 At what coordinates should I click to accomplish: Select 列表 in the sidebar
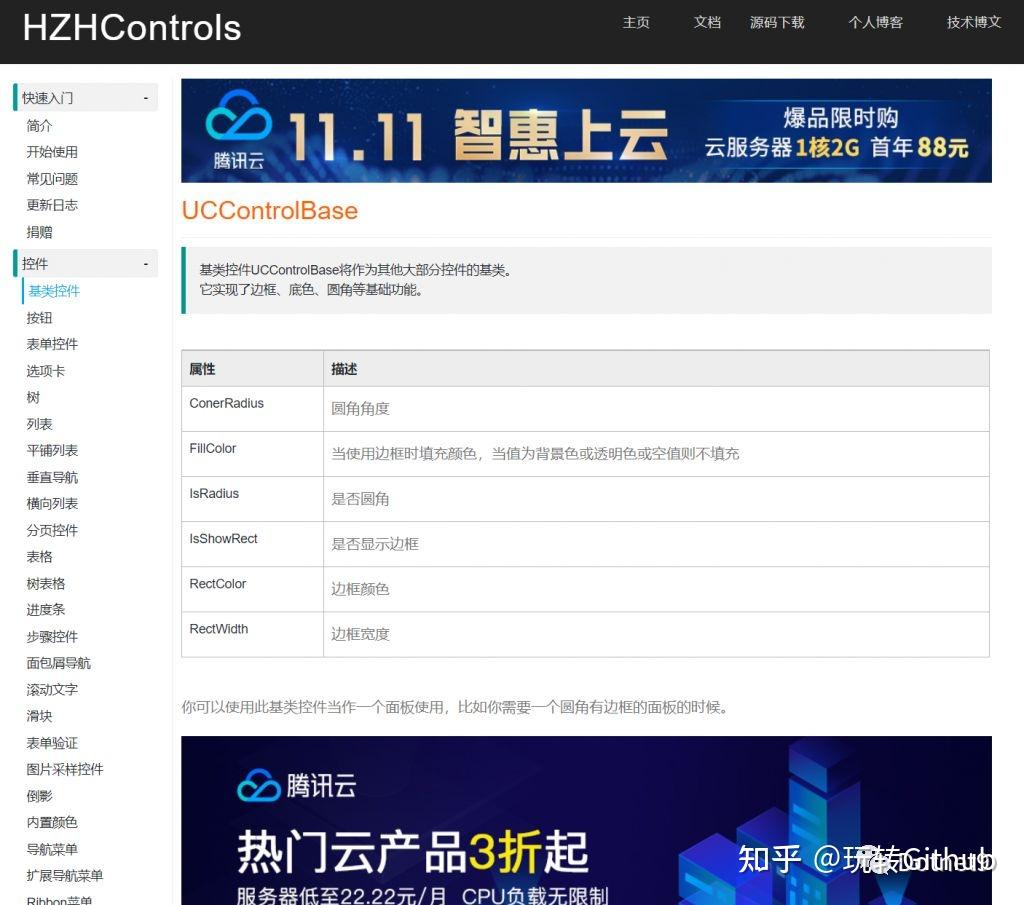pyautogui.click(x=39, y=424)
